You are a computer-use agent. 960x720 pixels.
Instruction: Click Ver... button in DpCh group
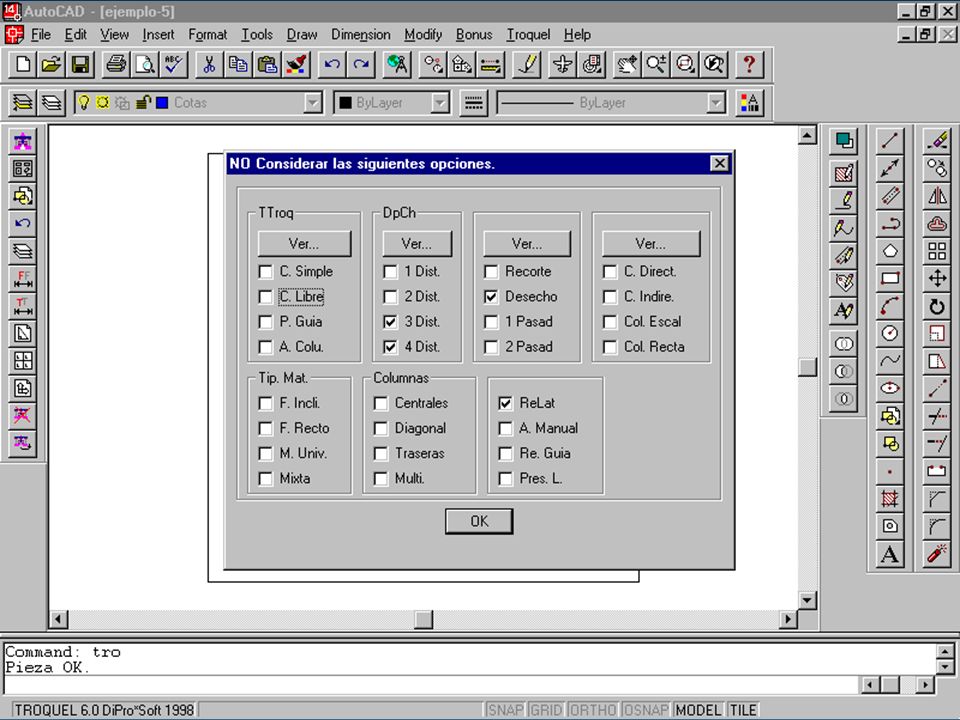point(417,244)
